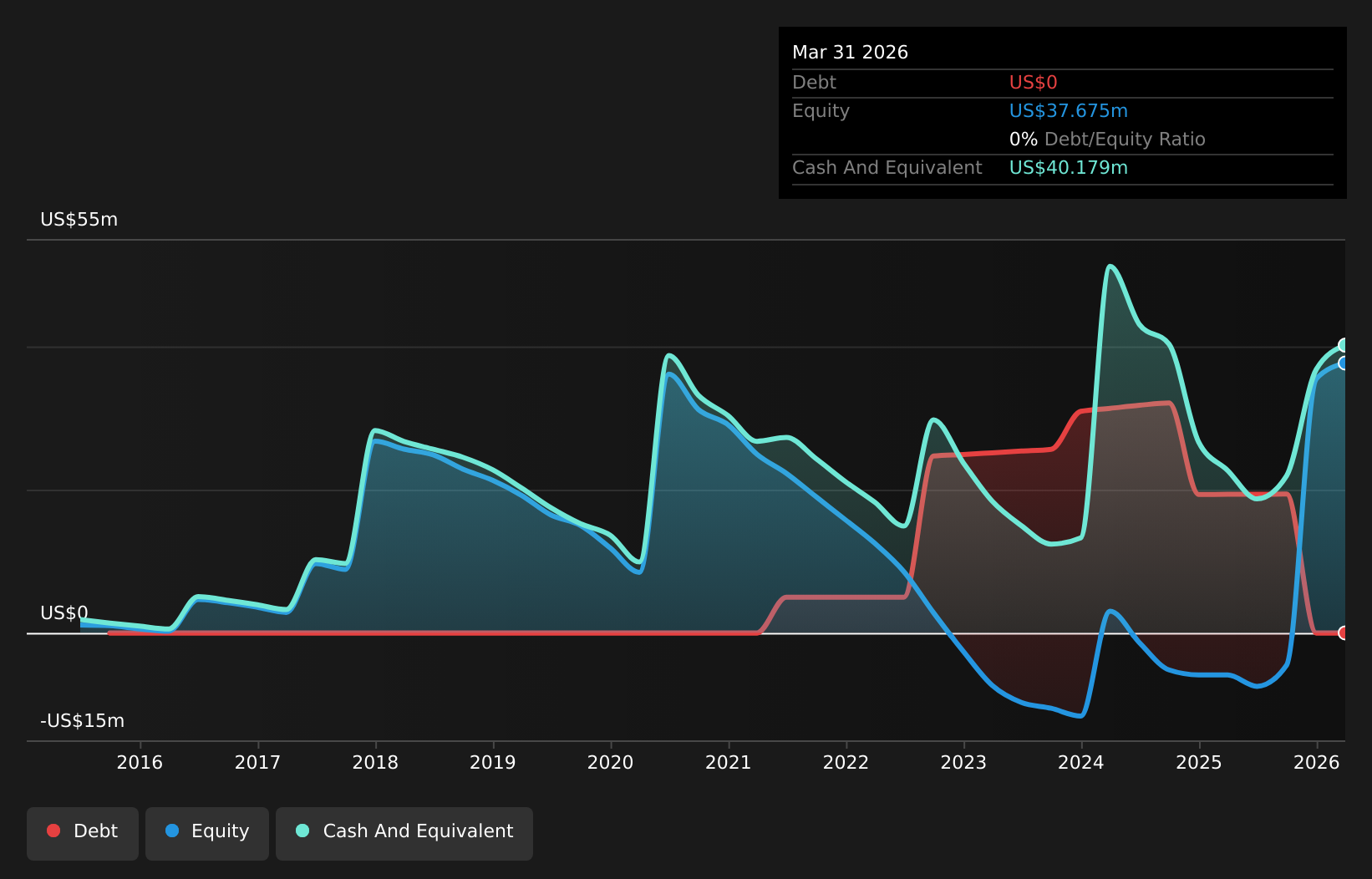Toggle the Debt series legend button
1372x879 pixels.
(83, 833)
